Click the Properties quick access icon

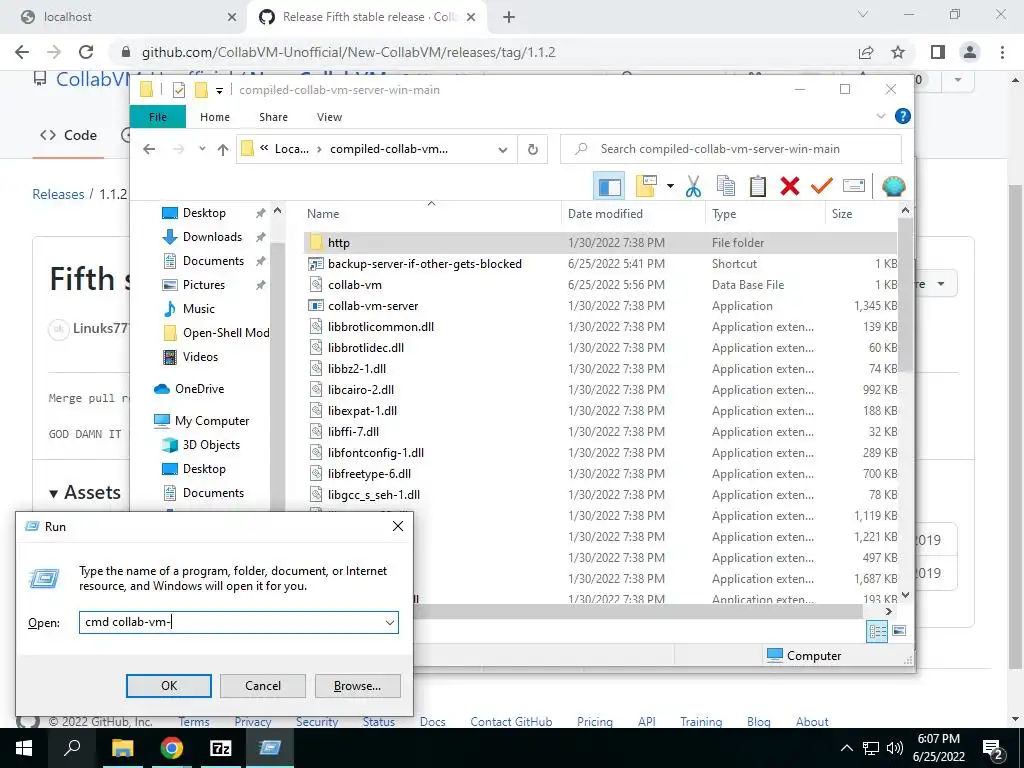coord(179,89)
